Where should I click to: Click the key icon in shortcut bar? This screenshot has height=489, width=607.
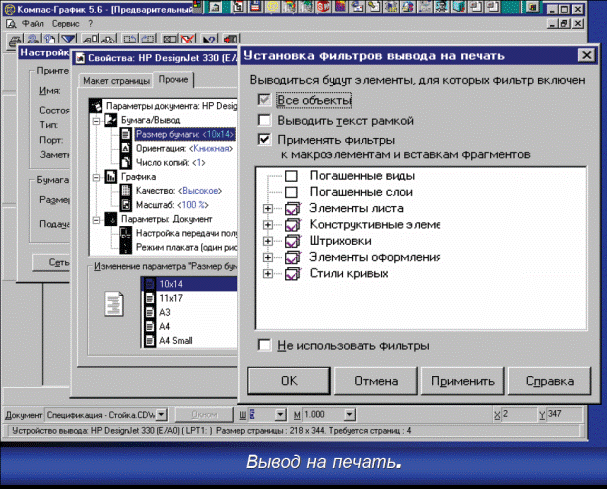[x=373, y=6]
